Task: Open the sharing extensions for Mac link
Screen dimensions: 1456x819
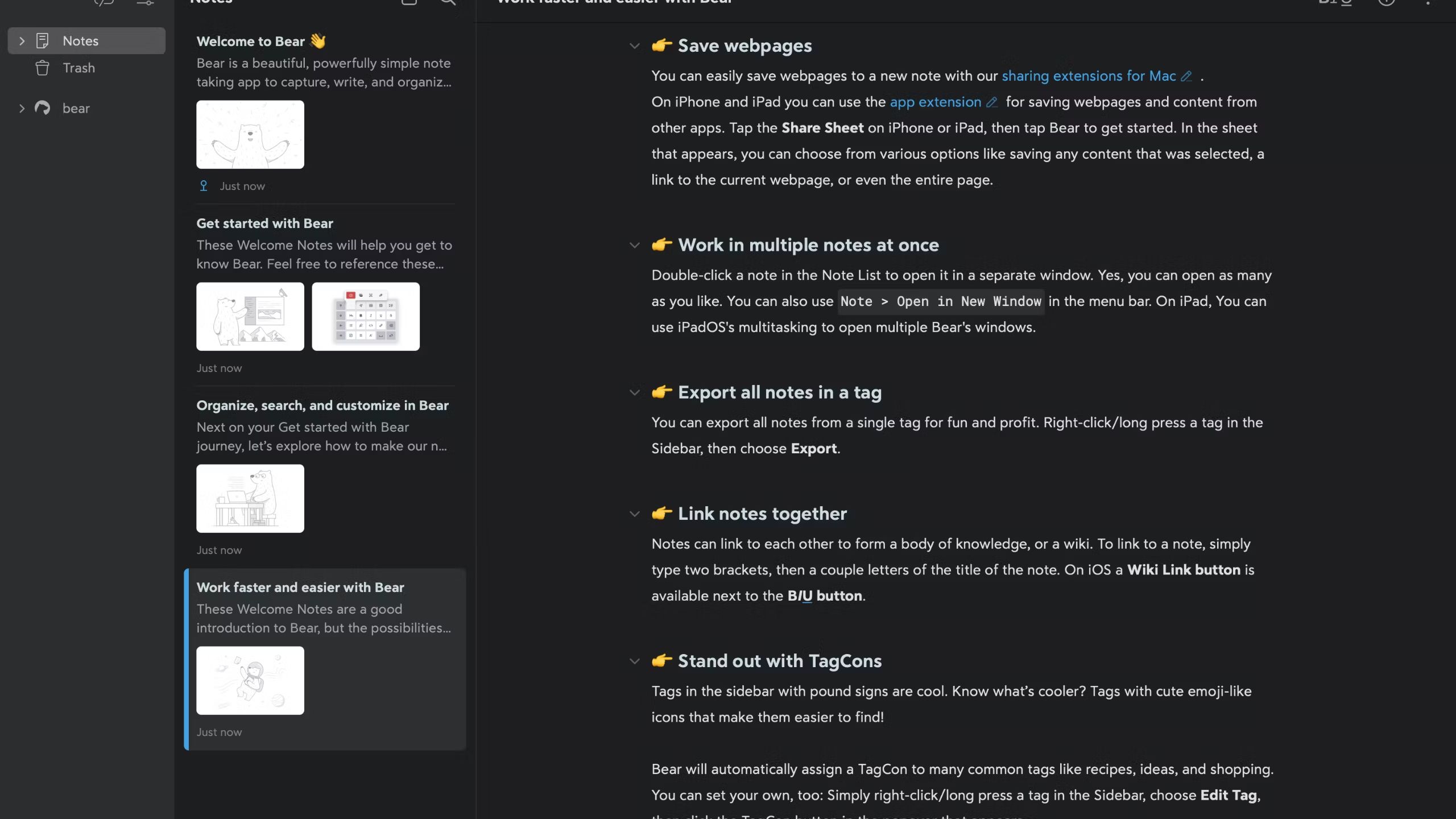Action: pyautogui.click(x=1090, y=76)
